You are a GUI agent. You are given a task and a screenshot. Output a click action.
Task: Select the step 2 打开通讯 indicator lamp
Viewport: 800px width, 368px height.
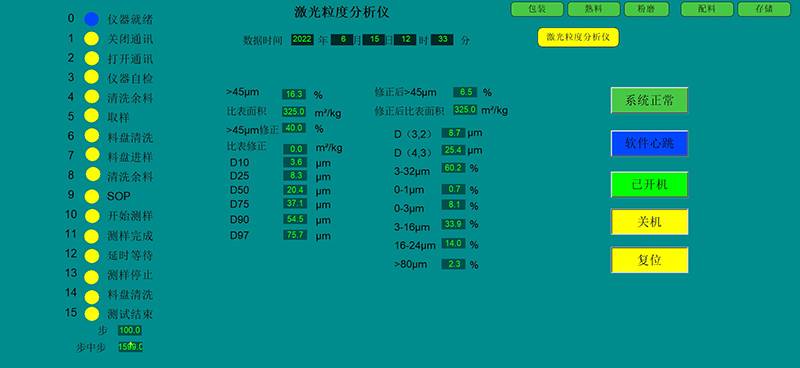tap(91, 58)
